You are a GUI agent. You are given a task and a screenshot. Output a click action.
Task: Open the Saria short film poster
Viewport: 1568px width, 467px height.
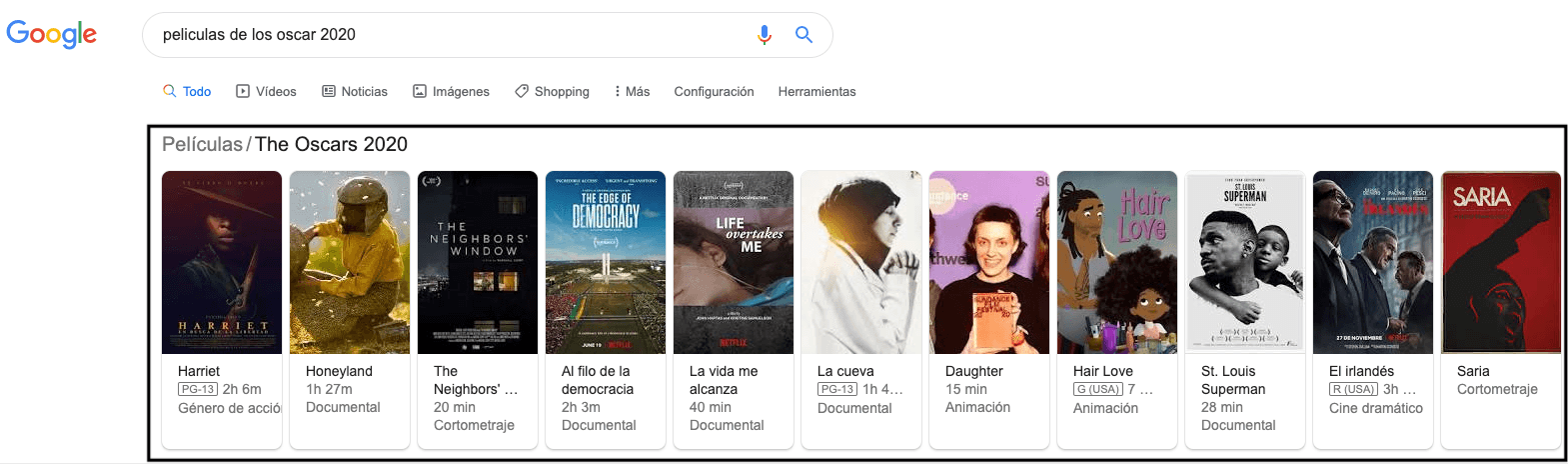pos(1500,262)
